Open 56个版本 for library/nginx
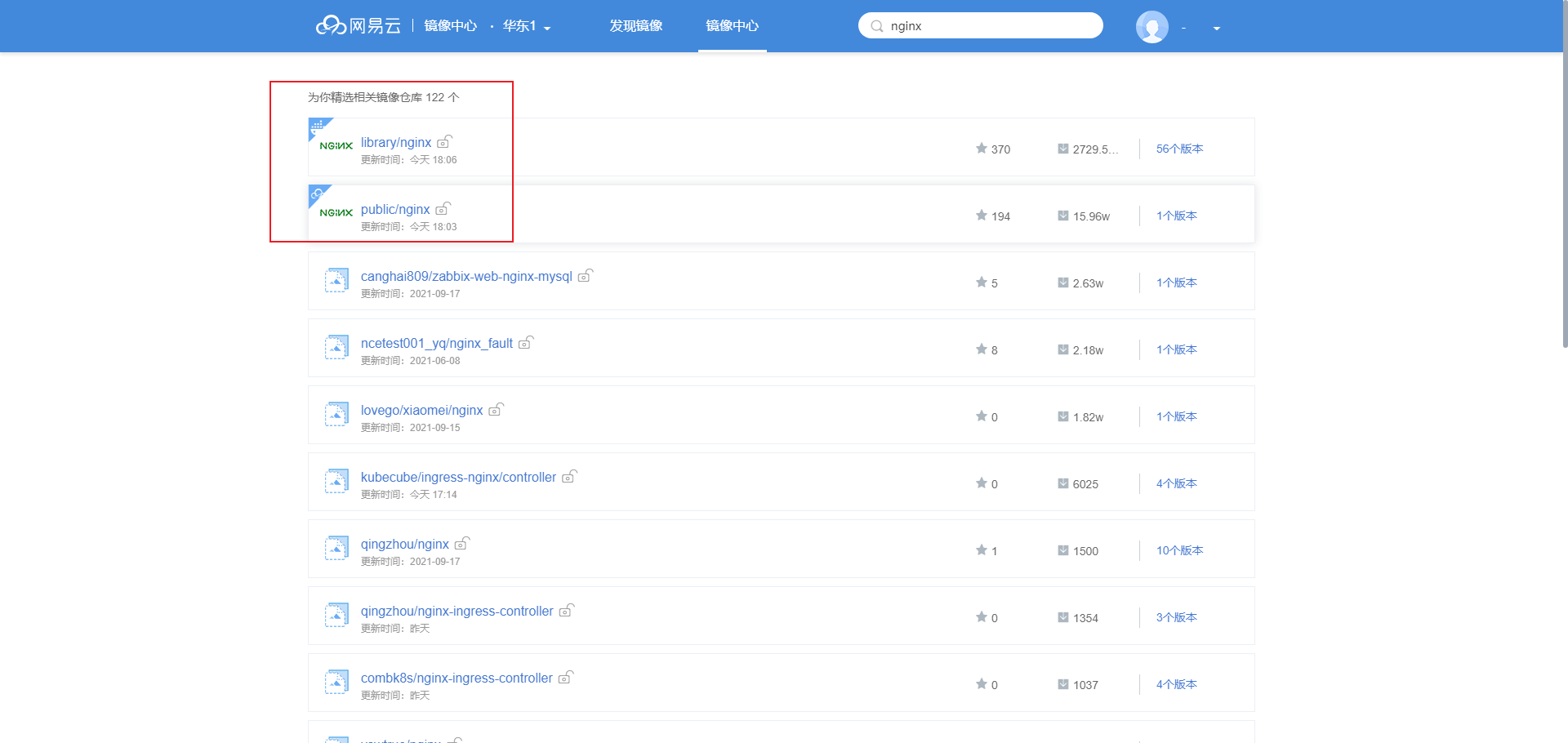Viewport: 1568px width, 743px height. (1179, 149)
